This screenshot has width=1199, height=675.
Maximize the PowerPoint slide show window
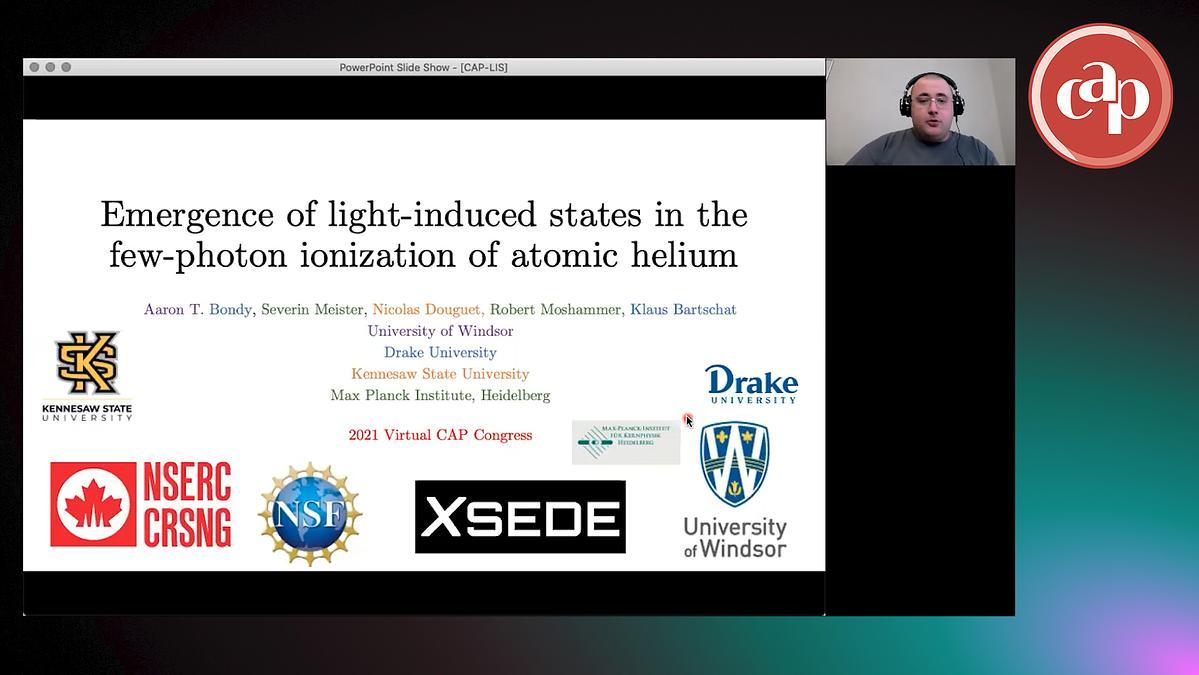pyautogui.click(x=67, y=67)
